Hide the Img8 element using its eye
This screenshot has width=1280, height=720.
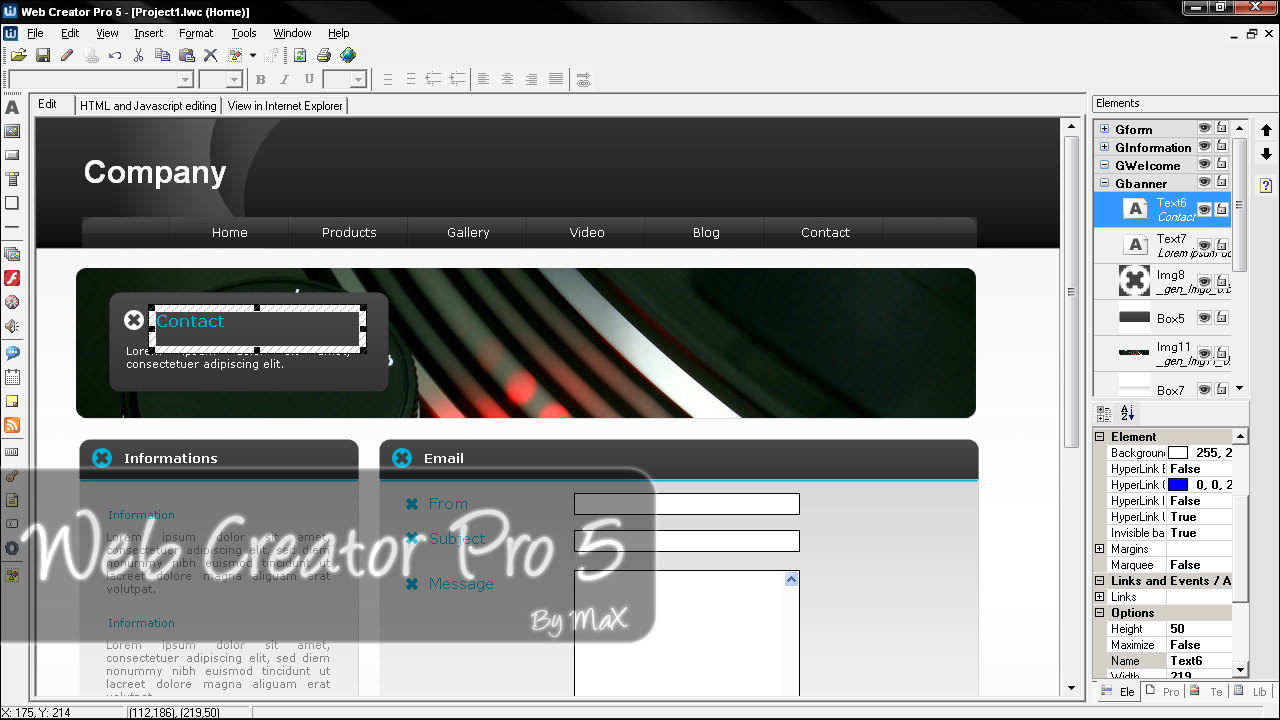[1204, 282]
